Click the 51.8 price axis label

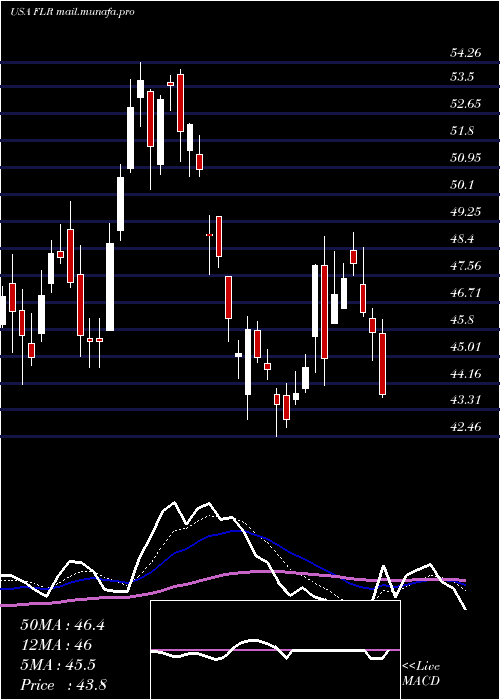[462, 131]
